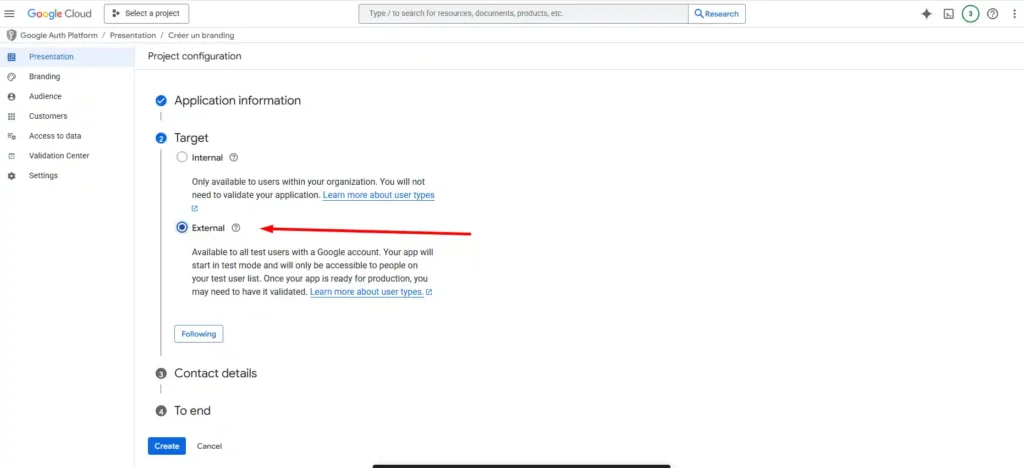Image resolution: width=1024 pixels, height=468 pixels.
Task: Click the help question mark icon
Action: click(992, 14)
